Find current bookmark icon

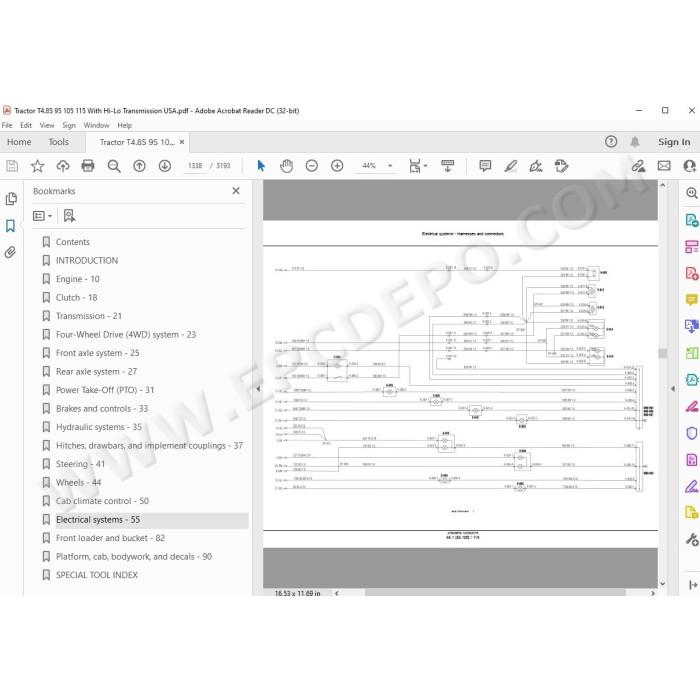point(69,216)
